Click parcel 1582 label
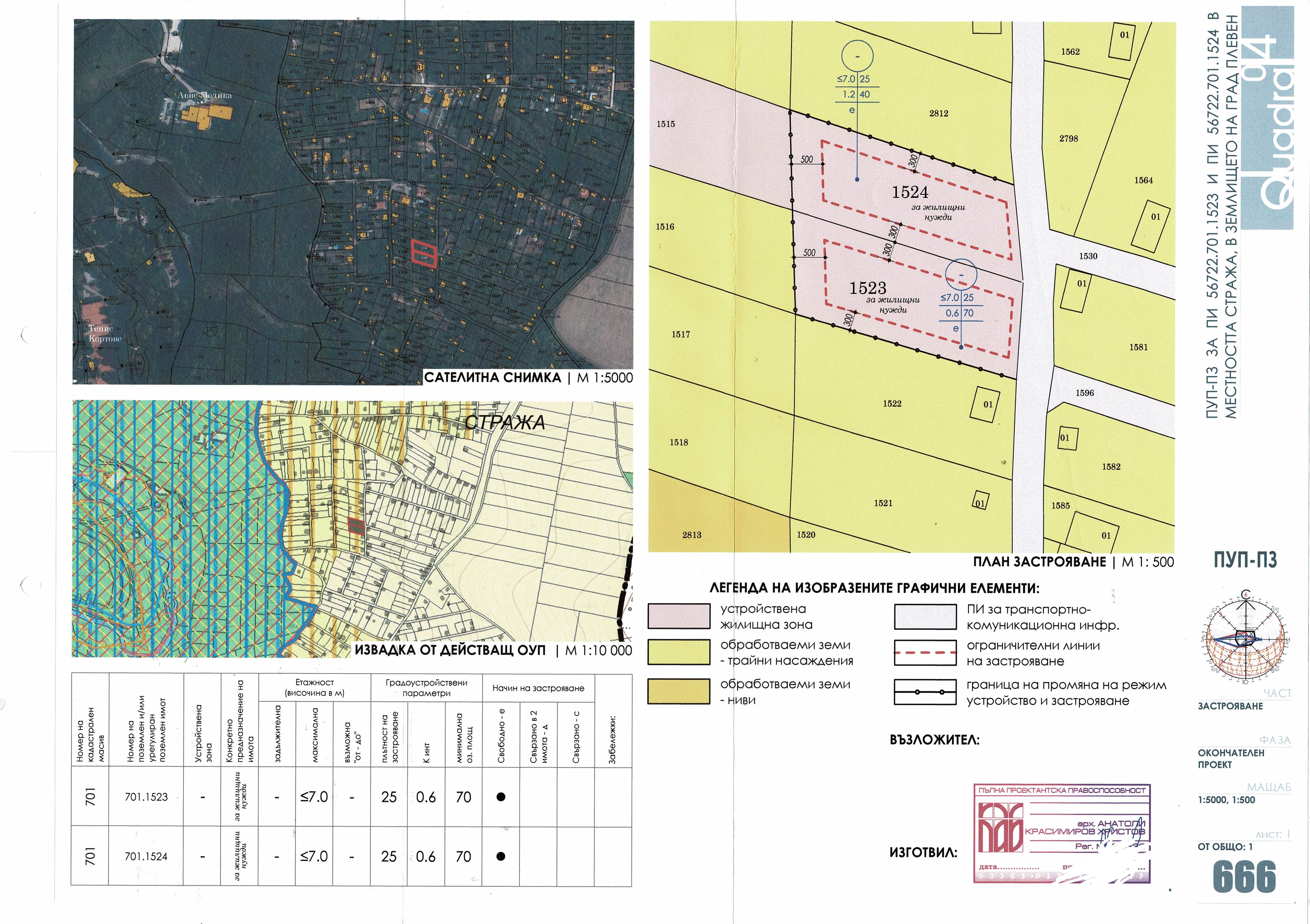Screen dimensions: 1310x924 [1111, 466]
